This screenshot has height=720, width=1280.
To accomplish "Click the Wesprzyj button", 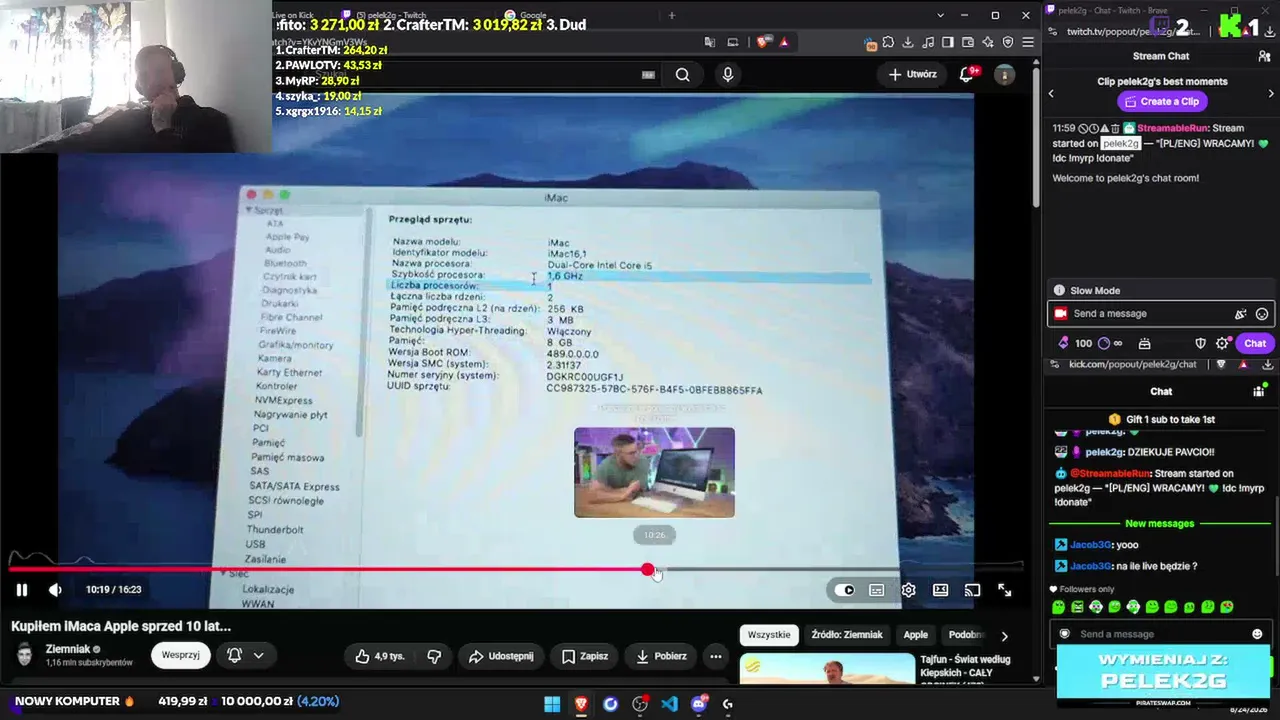I will (181, 655).
